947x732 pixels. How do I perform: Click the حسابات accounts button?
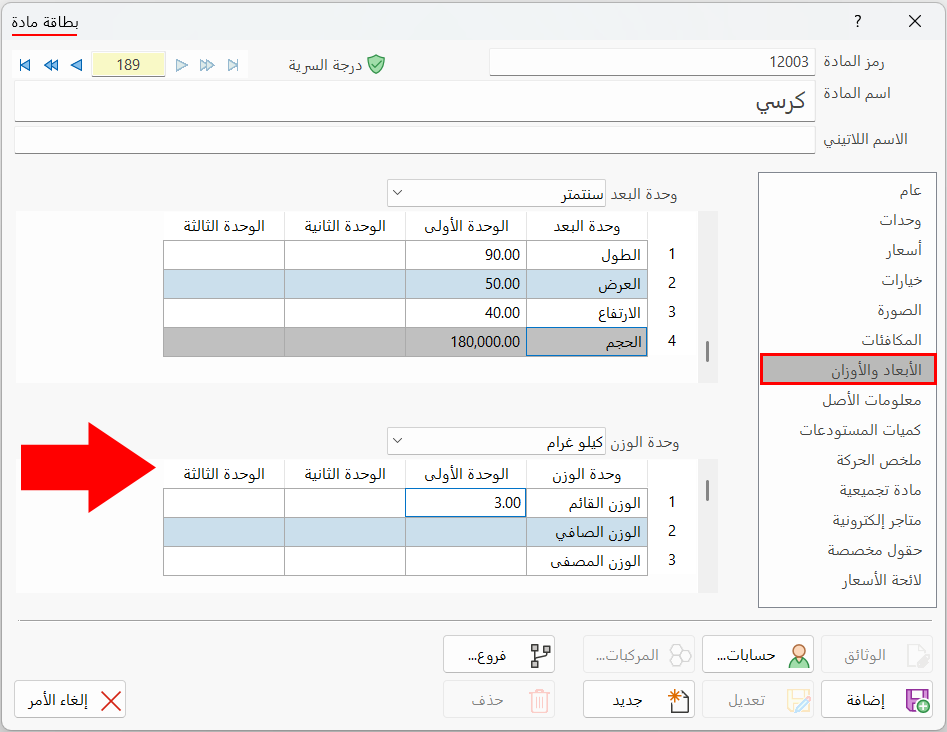(757, 655)
